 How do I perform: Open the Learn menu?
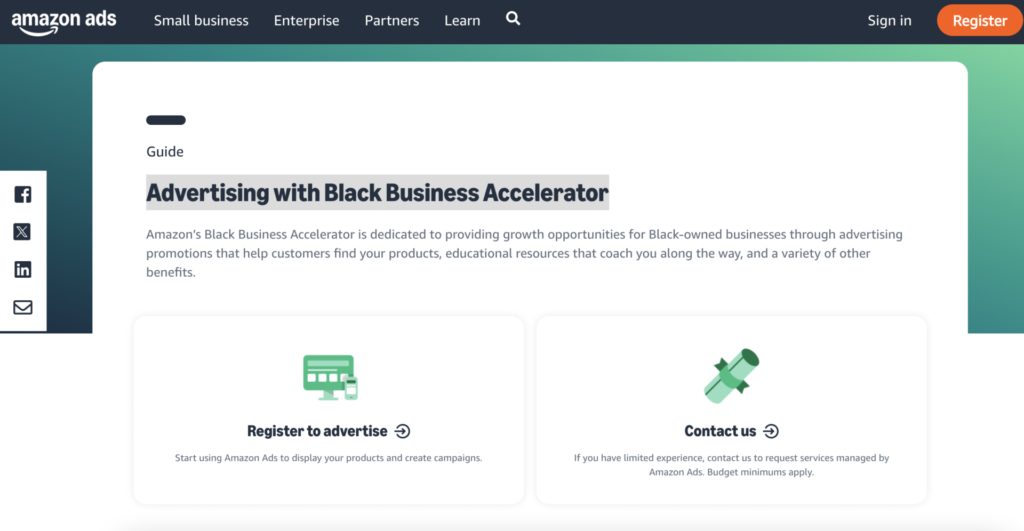click(462, 21)
